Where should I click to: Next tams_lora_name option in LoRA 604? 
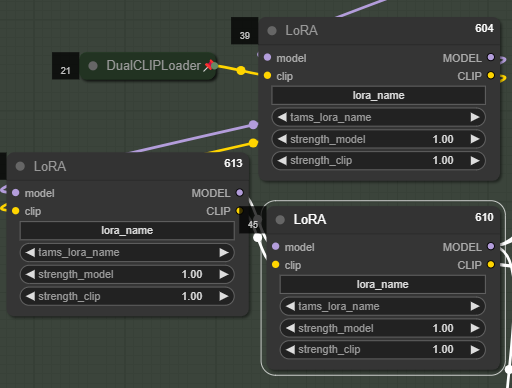coord(475,117)
